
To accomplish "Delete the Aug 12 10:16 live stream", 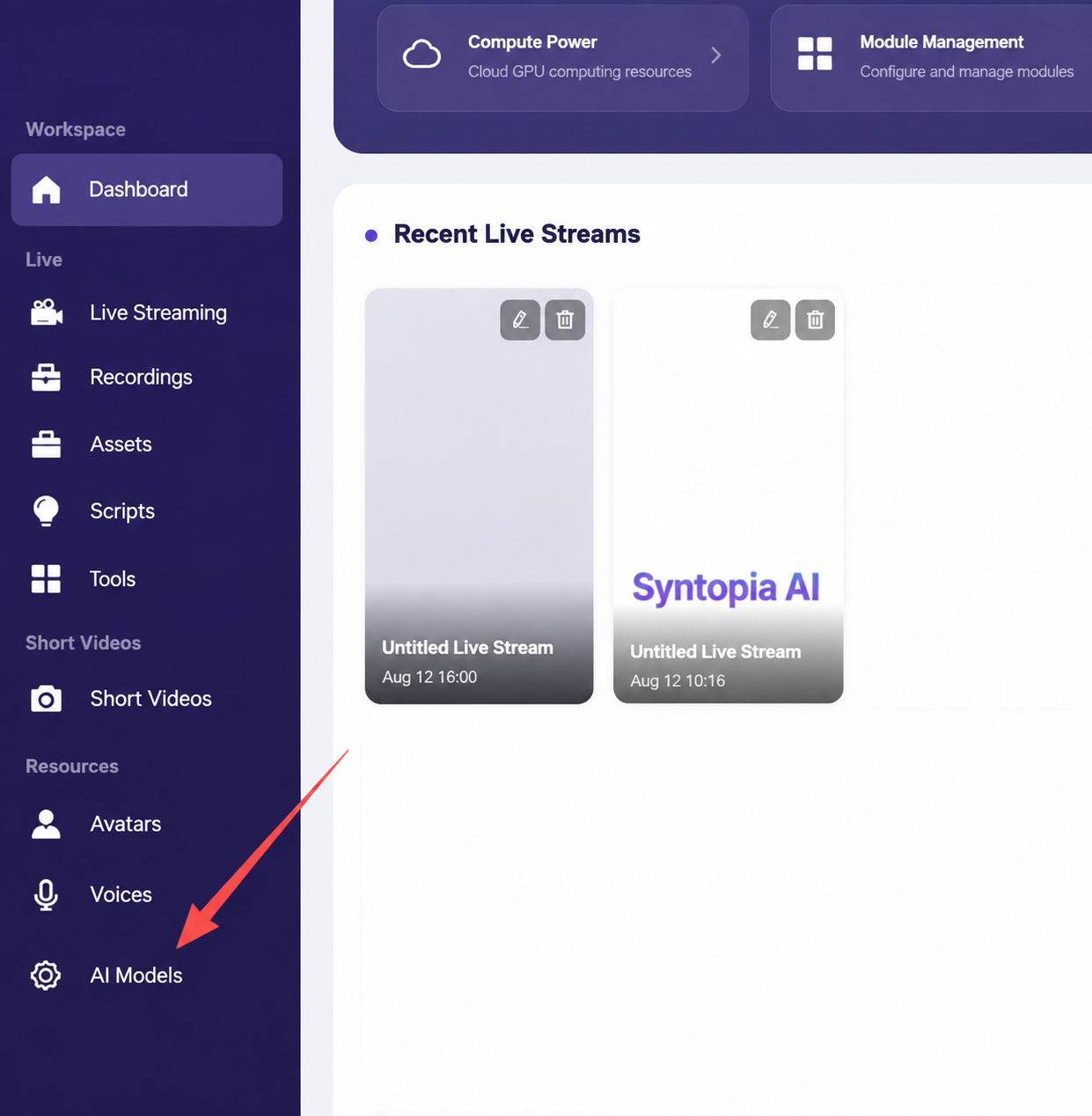I will 815,319.
